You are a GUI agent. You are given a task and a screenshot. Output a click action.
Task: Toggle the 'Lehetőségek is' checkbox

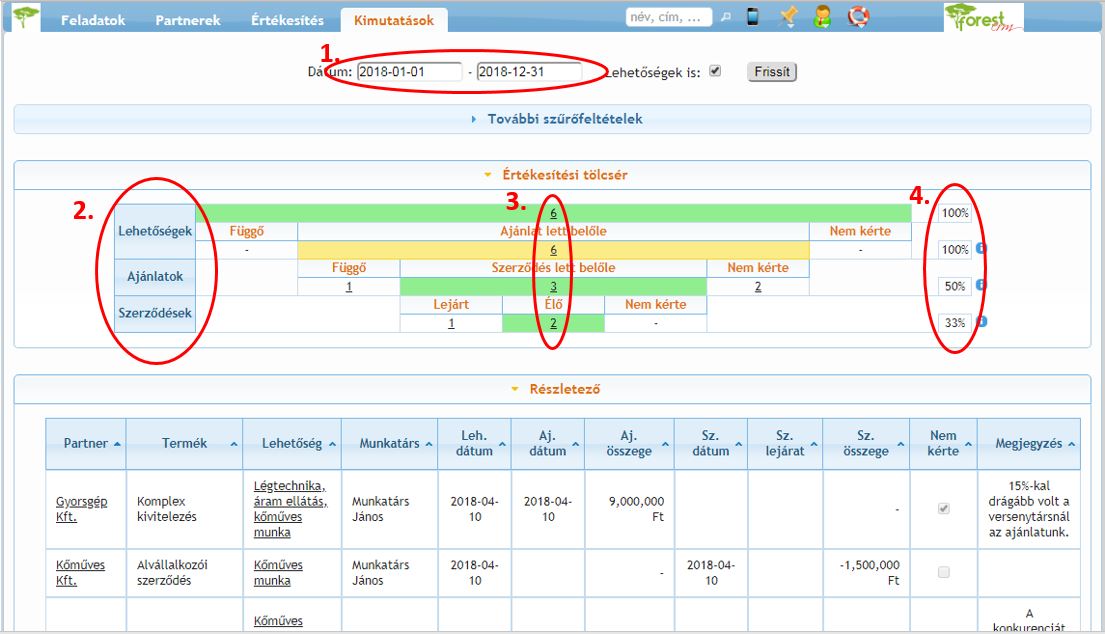click(714, 72)
